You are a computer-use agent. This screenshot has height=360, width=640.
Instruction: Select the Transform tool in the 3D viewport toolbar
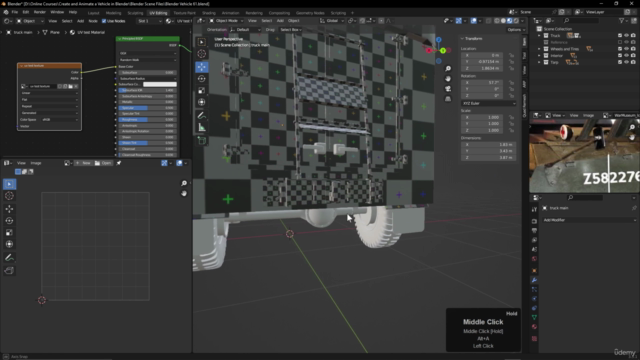click(x=202, y=102)
